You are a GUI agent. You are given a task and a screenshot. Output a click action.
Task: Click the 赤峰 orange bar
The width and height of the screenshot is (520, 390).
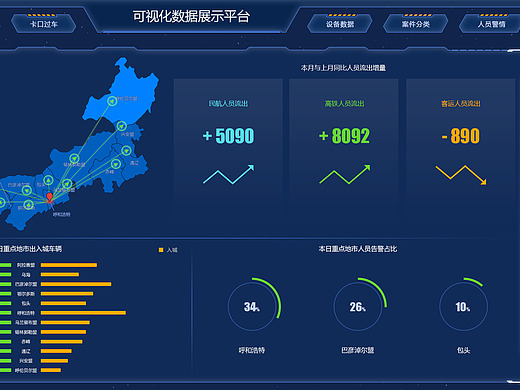[x=62, y=342]
